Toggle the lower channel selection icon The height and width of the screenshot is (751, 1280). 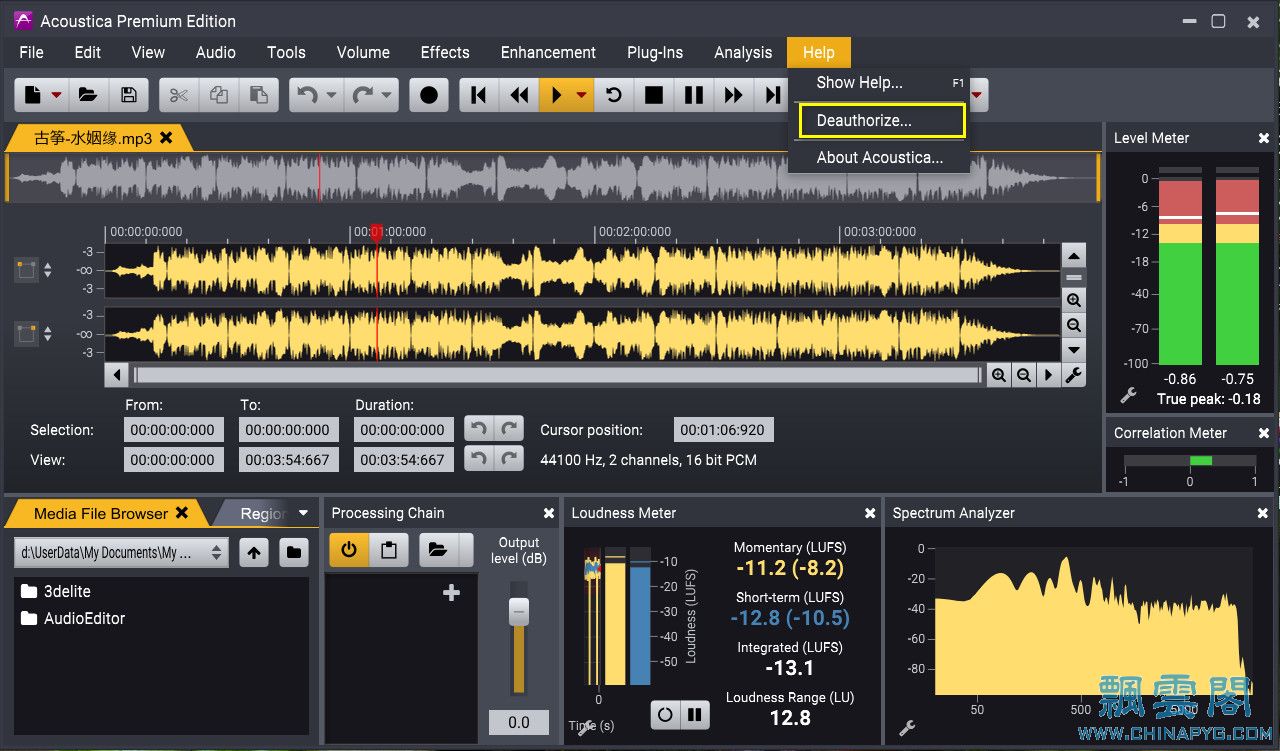[x=26, y=334]
